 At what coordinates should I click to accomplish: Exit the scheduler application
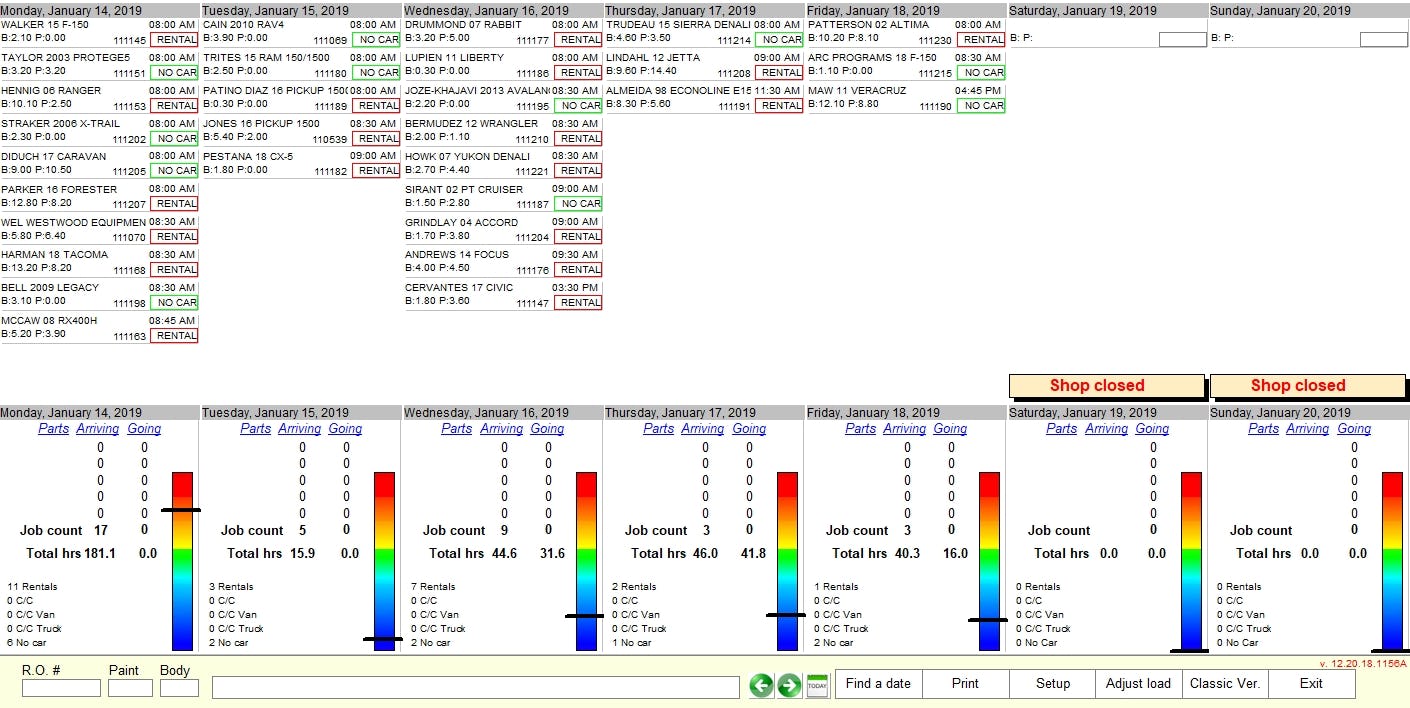point(1310,684)
